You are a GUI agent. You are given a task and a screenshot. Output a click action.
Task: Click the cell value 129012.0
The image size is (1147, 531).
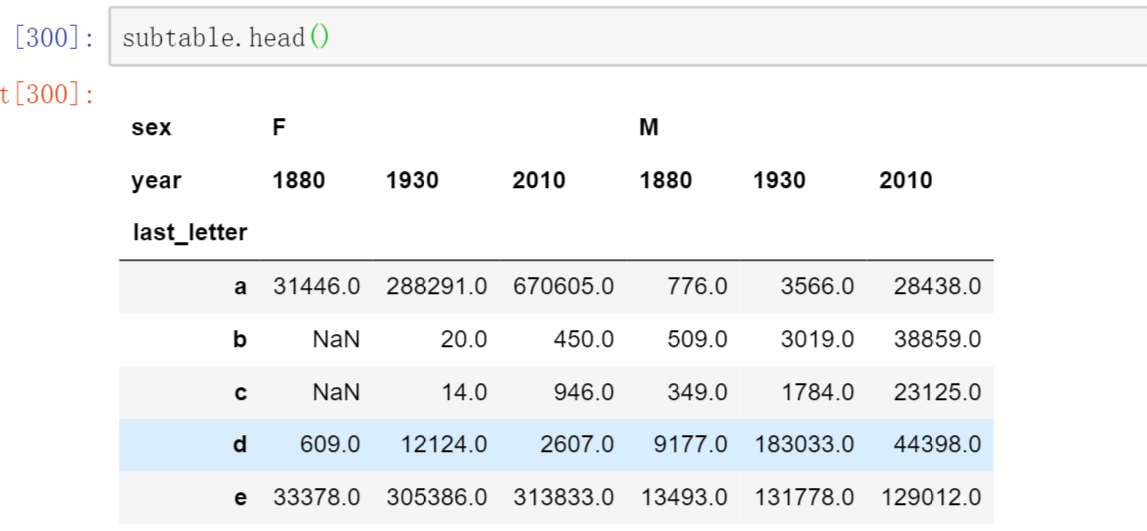click(x=930, y=498)
